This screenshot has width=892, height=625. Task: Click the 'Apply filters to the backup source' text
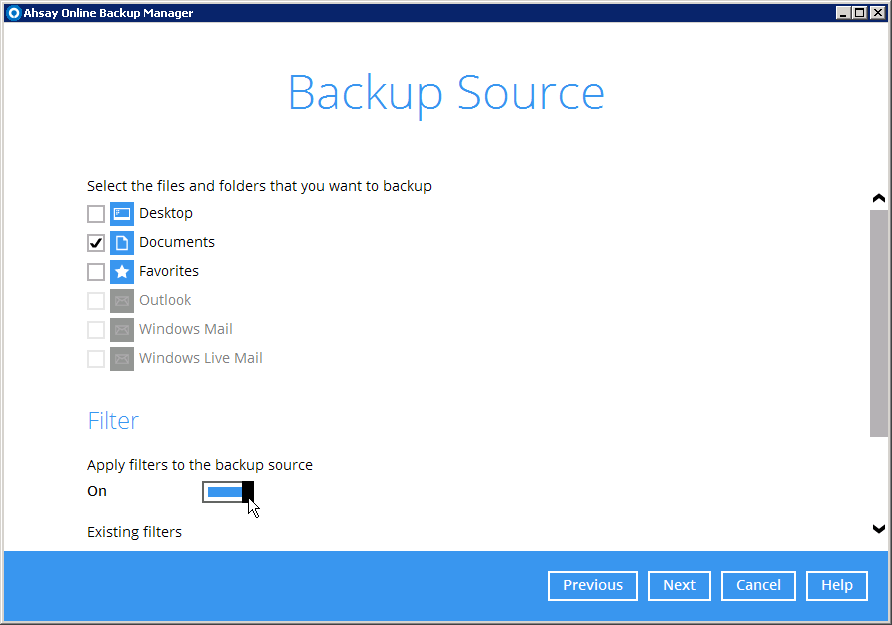200,465
